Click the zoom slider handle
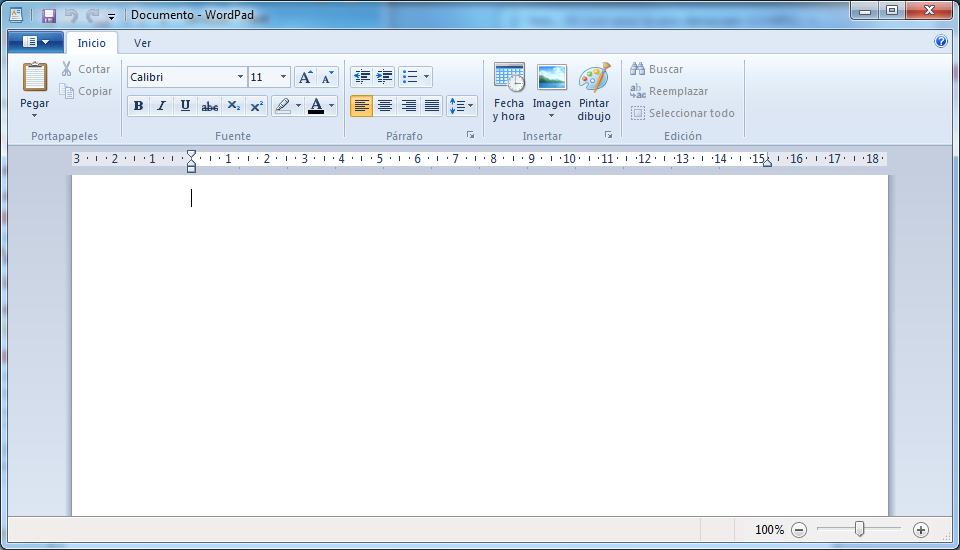 coord(860,529)
